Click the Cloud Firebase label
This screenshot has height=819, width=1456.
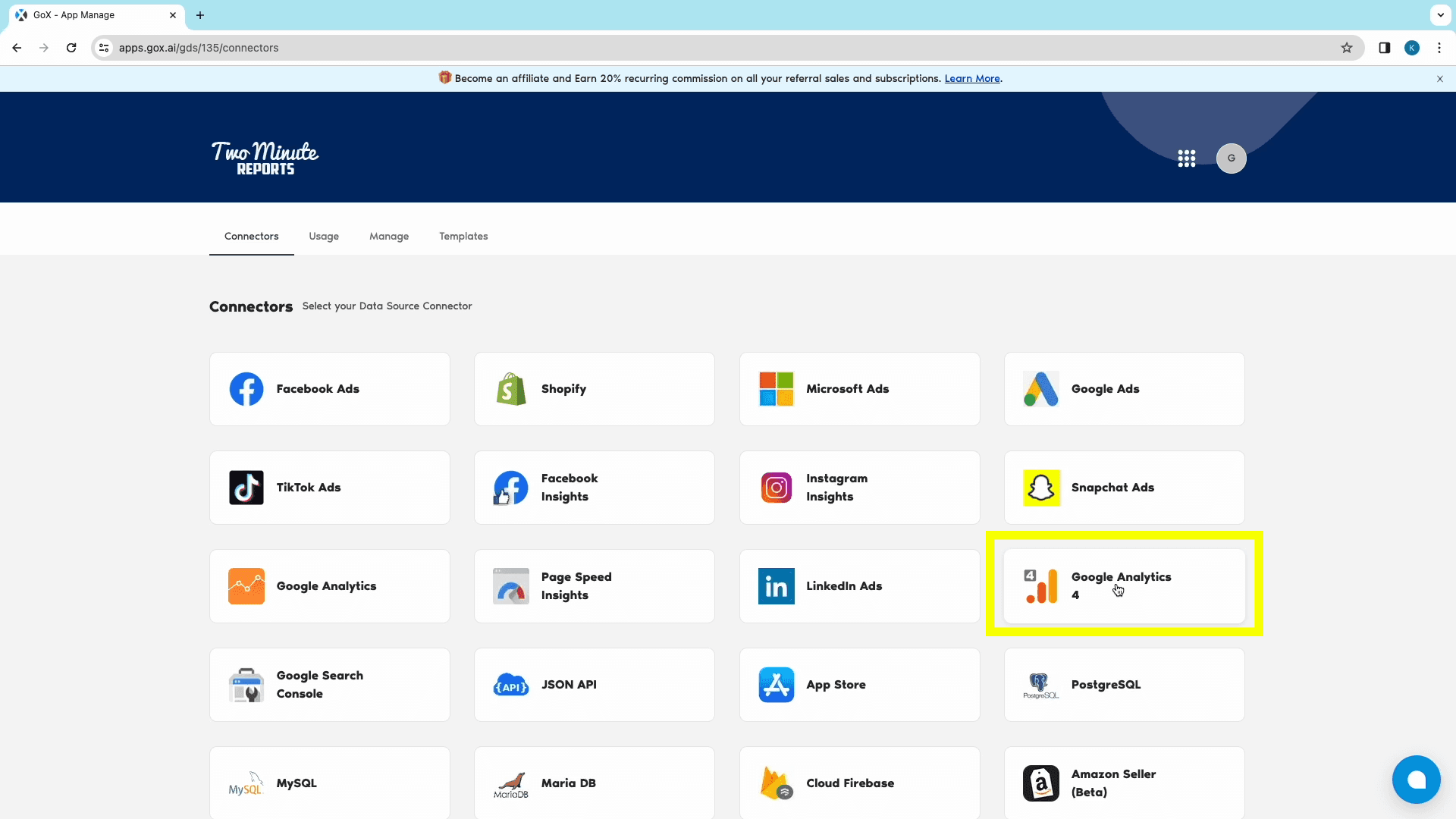tap(850, 783)
